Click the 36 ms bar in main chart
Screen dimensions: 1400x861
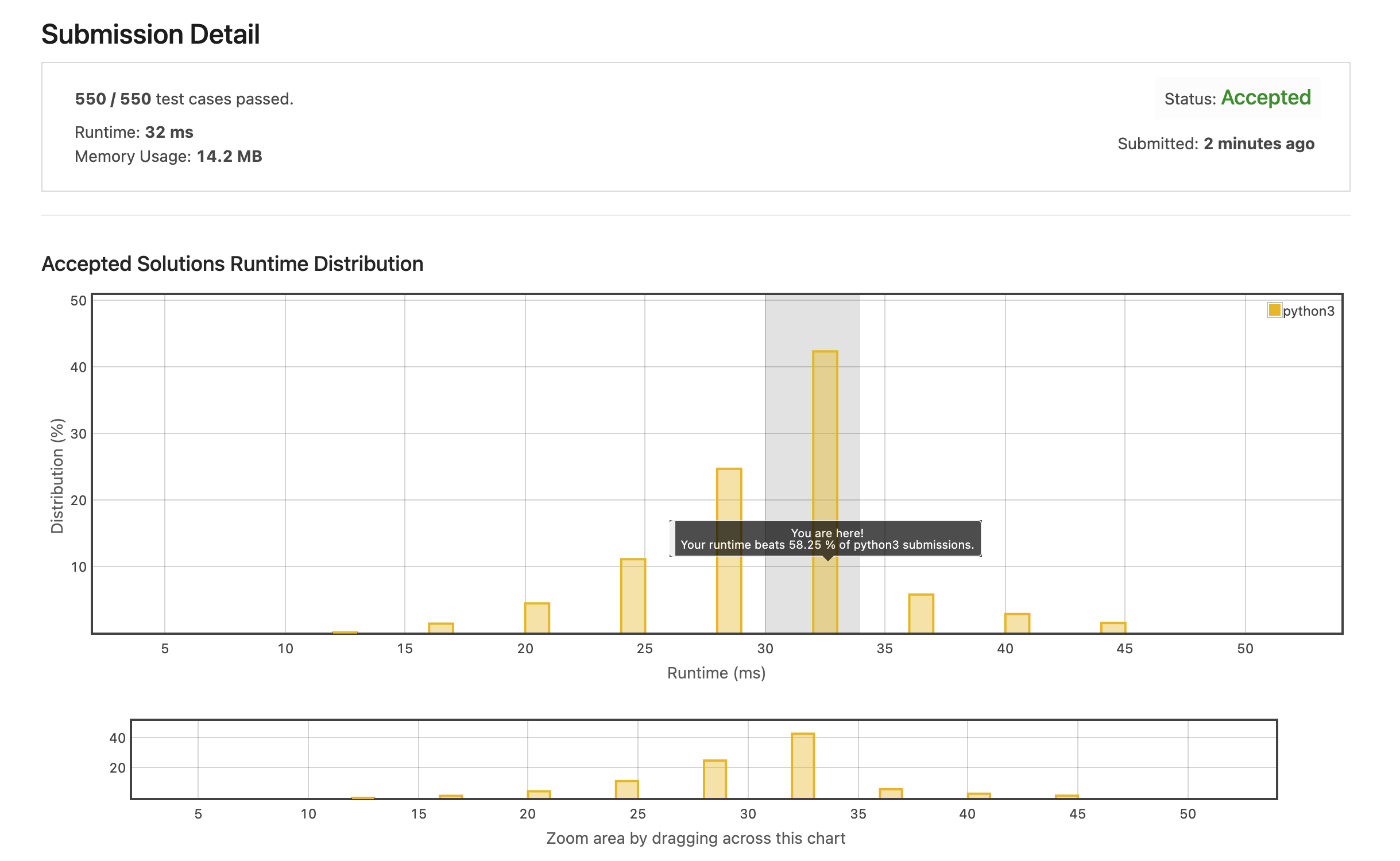click(x=921, y=614)
